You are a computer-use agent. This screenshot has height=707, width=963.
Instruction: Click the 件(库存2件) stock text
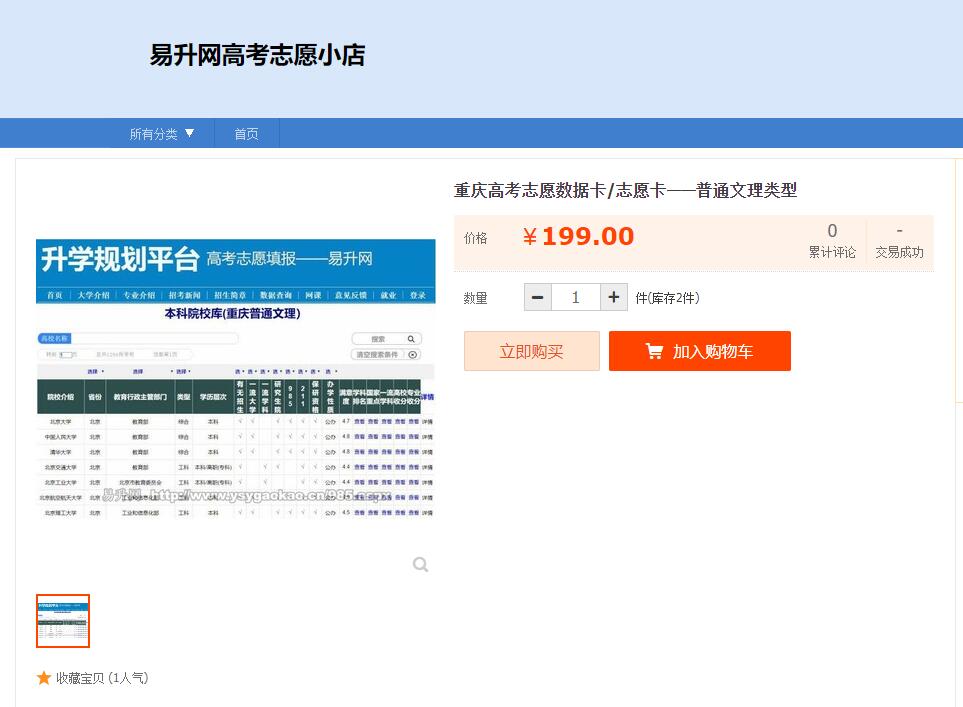click(x=667, y=298)
